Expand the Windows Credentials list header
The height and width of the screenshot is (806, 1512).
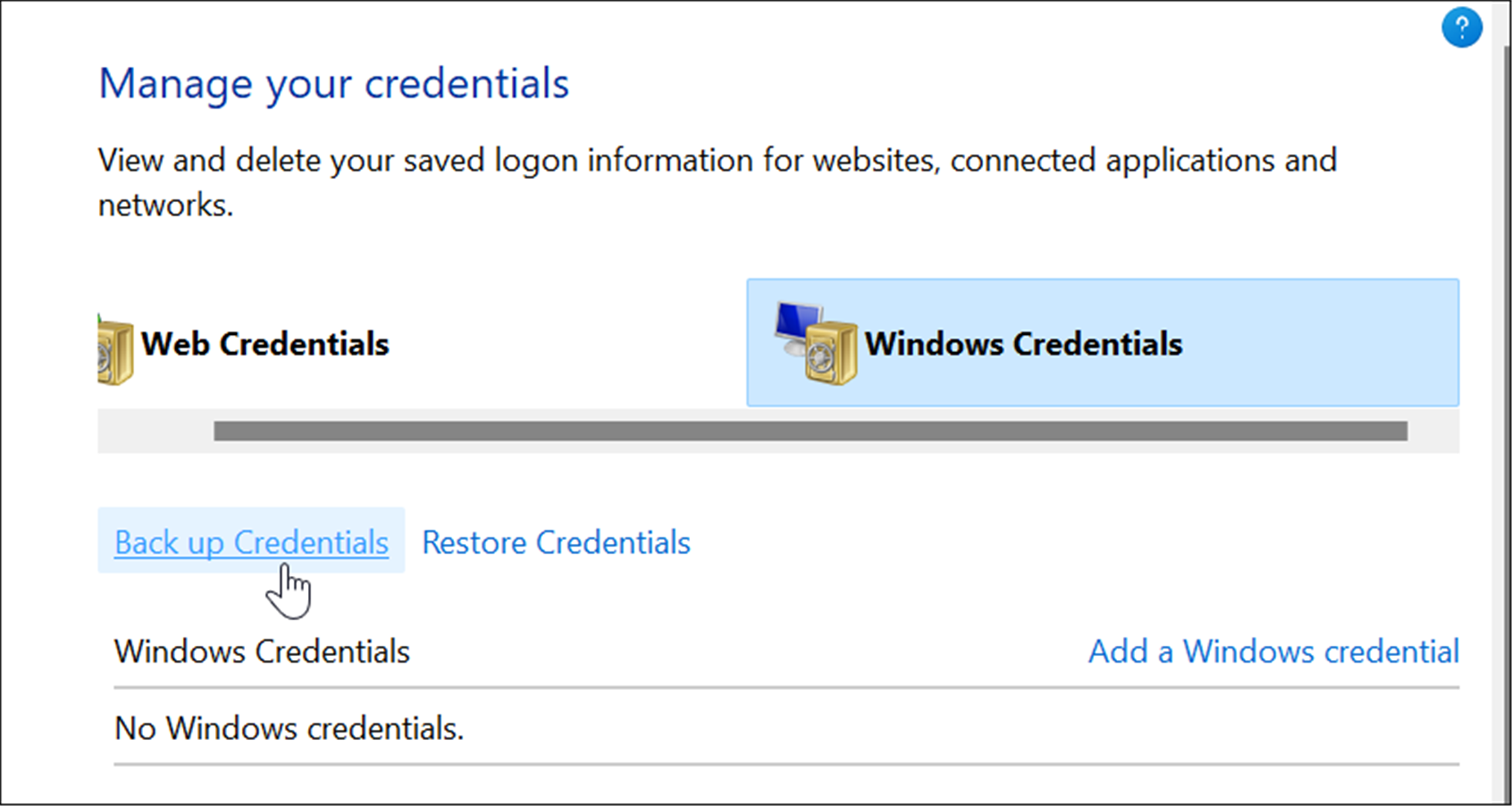pos(262,651)
